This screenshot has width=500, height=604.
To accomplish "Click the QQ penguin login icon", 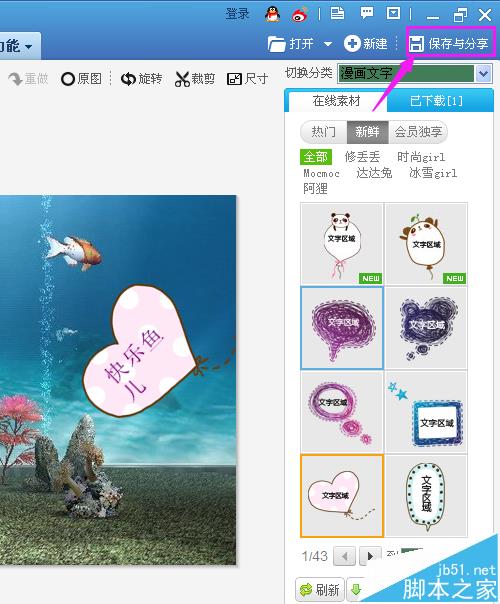I will click(x=272, y=14).
